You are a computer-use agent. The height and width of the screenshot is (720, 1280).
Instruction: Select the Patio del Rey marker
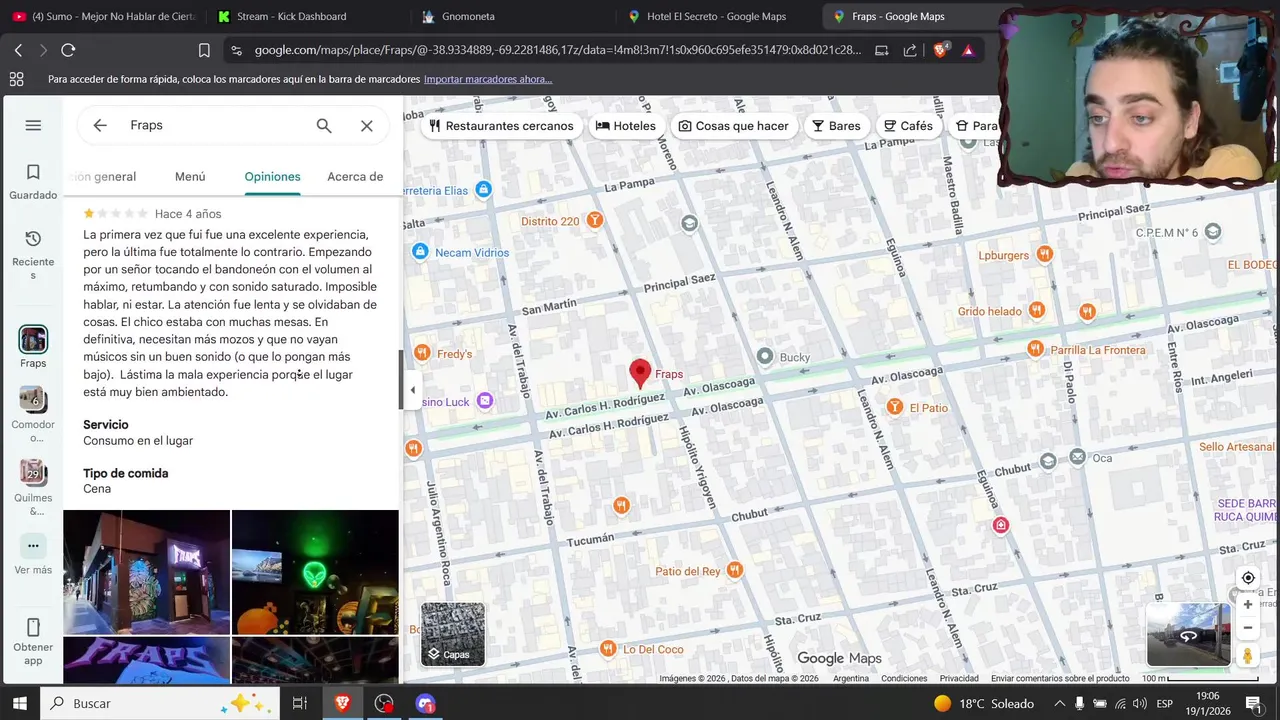pyautogui.click(x=735, y=570)
